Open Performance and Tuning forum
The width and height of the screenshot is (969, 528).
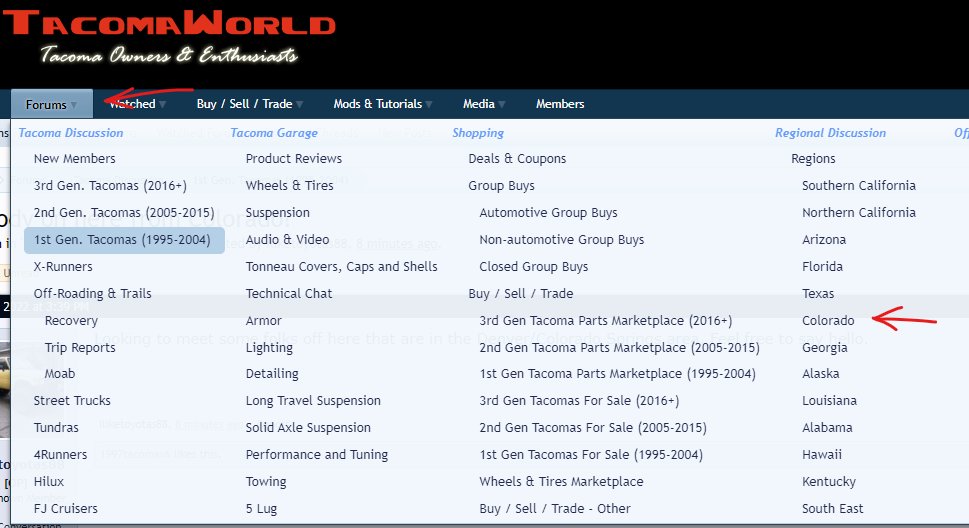(x=316, y=455)
